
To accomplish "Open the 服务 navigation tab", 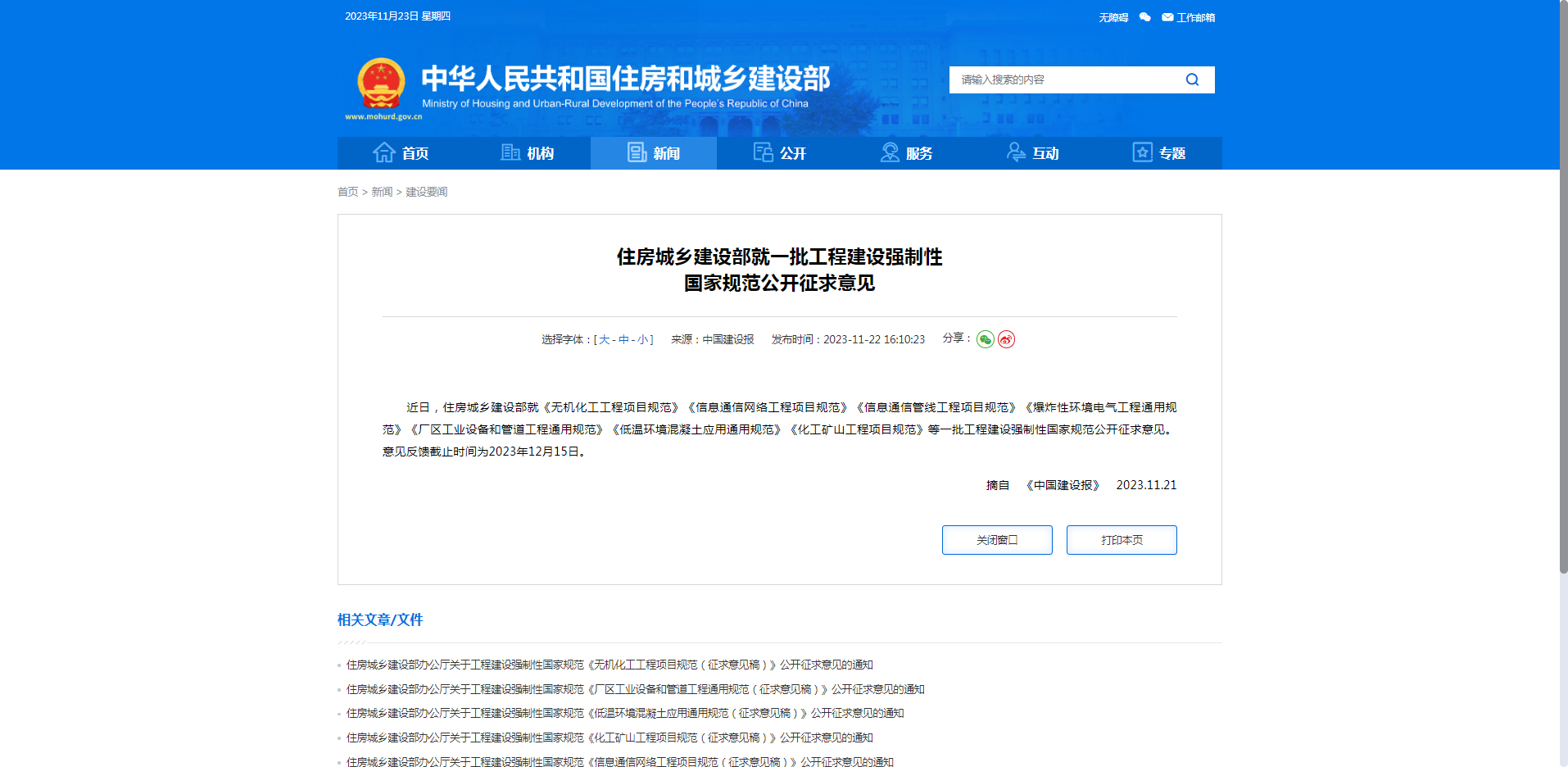I will click(906, 153).
